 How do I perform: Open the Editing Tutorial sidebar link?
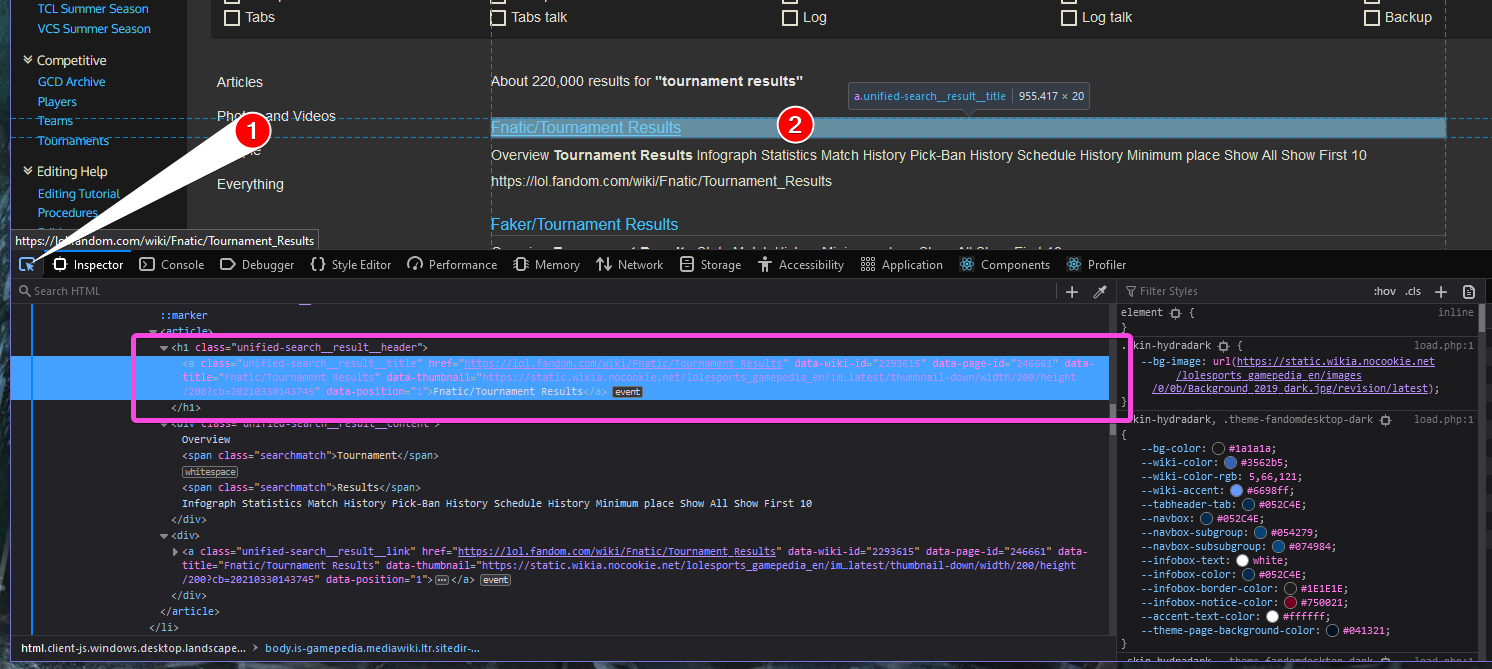pos(78,194)
